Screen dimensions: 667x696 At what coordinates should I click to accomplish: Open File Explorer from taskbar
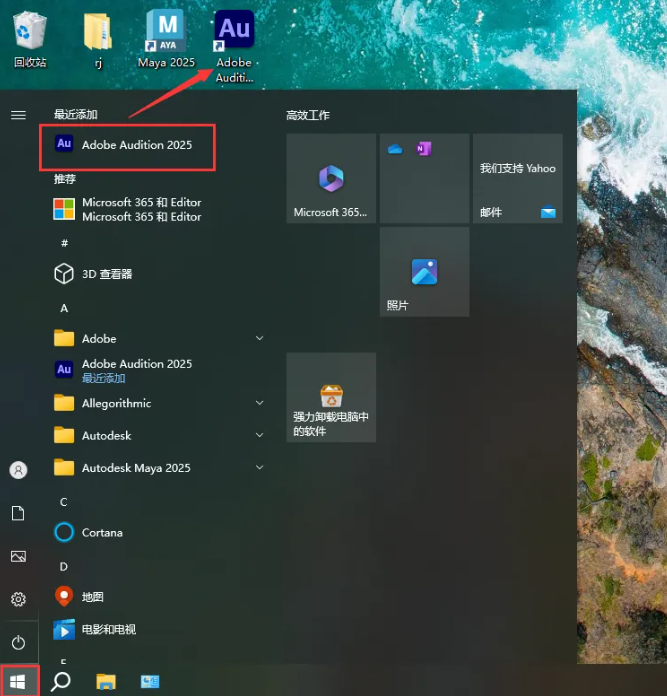click(106, 681)
